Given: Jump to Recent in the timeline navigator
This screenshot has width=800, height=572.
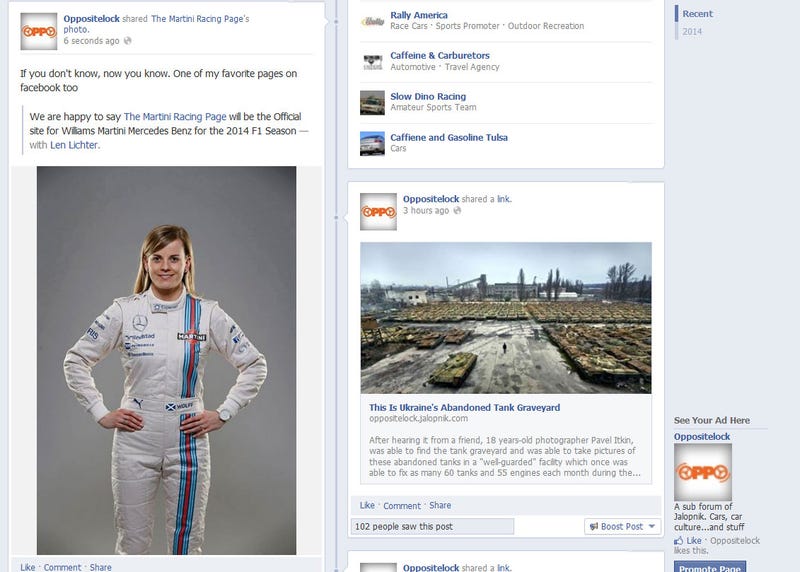Looking at the screenshot, I should [697, 14].
